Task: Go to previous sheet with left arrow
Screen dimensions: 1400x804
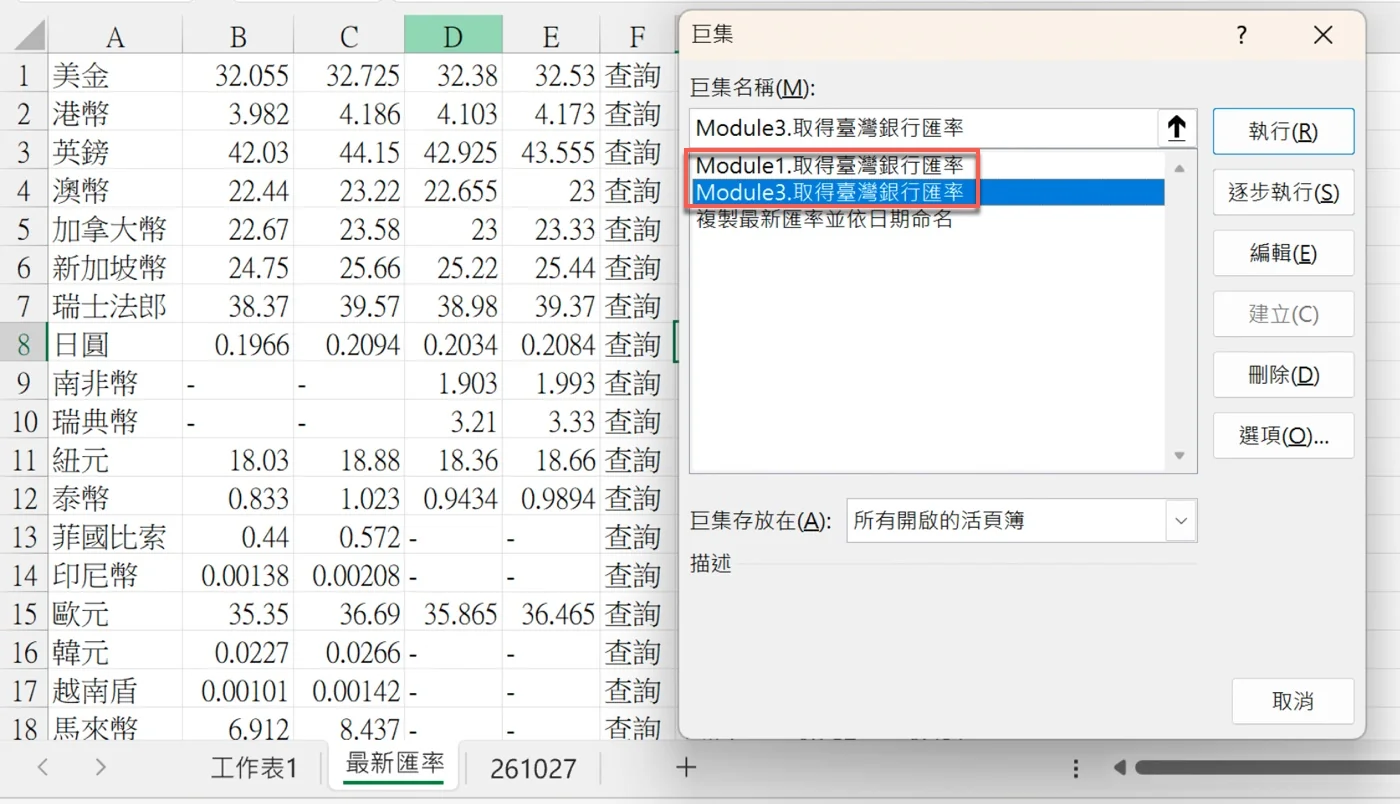Action: (42, 768)
